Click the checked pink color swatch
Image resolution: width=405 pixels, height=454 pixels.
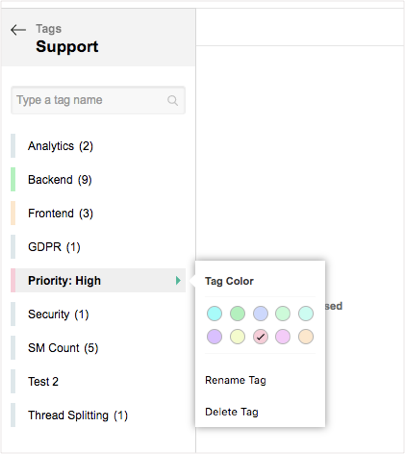(x=260, y=337)
